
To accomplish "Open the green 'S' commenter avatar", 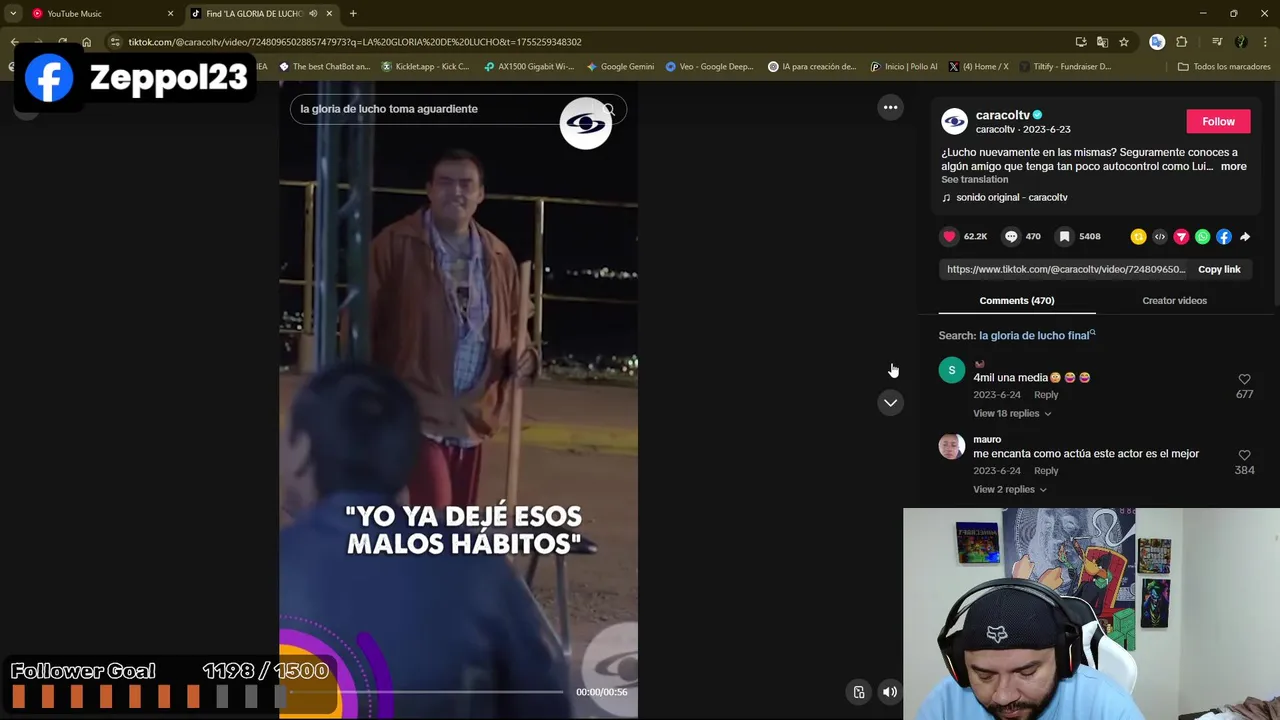I will point(952,370).
